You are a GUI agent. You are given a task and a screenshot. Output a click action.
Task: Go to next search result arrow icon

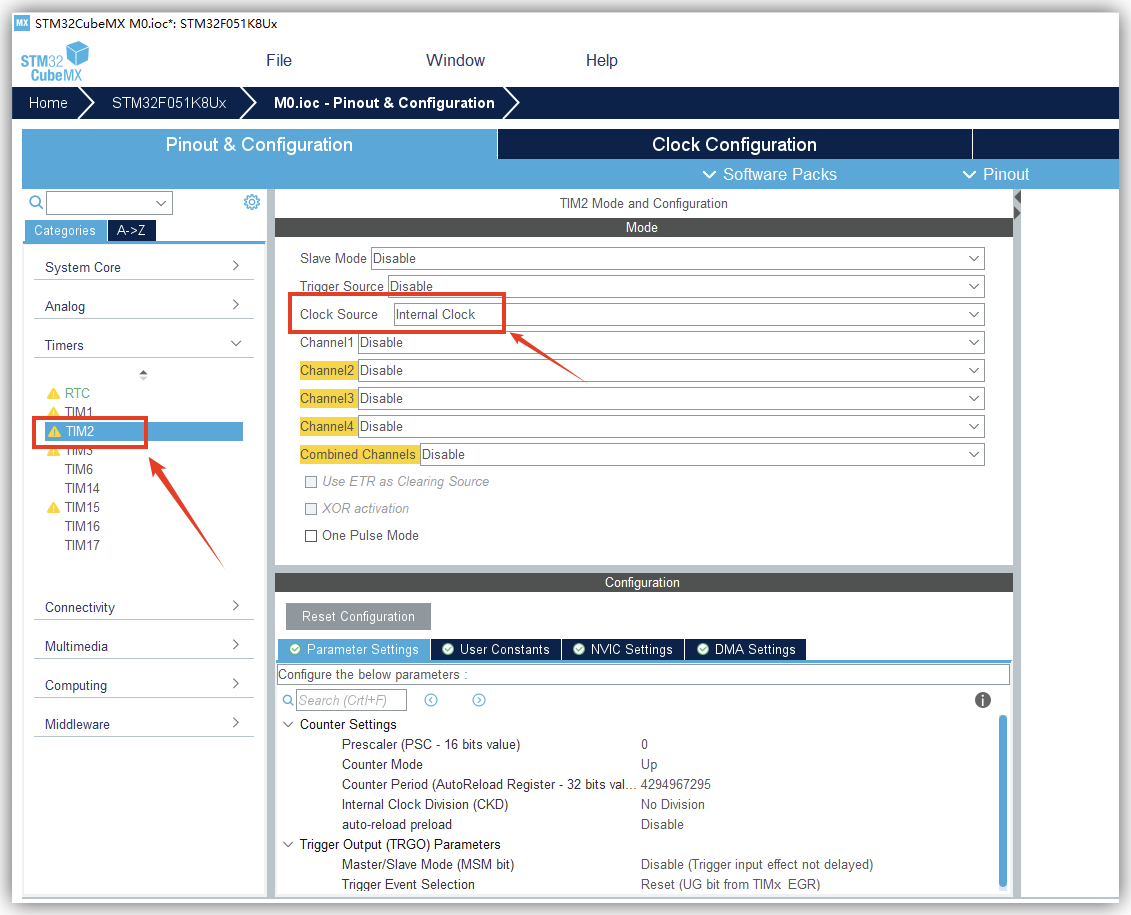[x=479, y=700]
